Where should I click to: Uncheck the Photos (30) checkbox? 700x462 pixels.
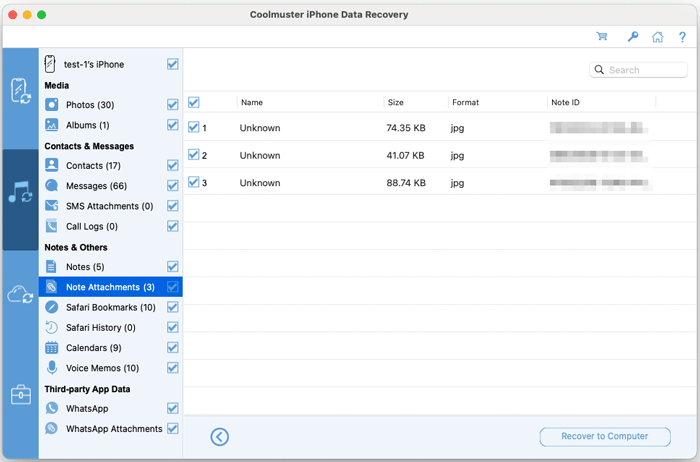(x=173, y=104)
